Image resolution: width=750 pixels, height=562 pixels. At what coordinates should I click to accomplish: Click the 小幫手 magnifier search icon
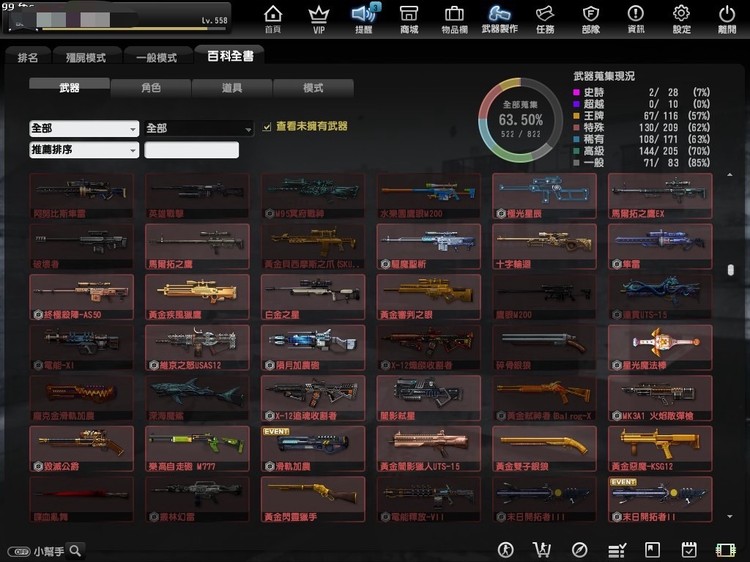(76, 551)
